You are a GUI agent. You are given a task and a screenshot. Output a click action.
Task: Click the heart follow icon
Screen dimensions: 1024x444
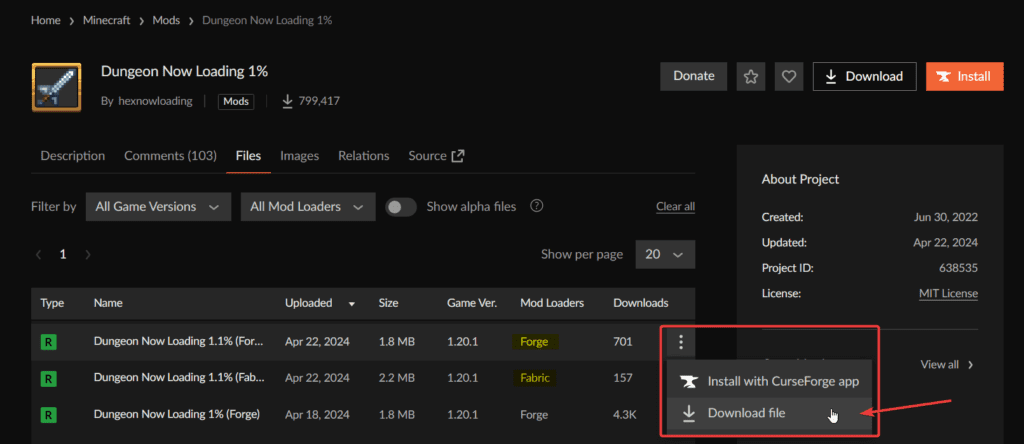pos(788,76)
